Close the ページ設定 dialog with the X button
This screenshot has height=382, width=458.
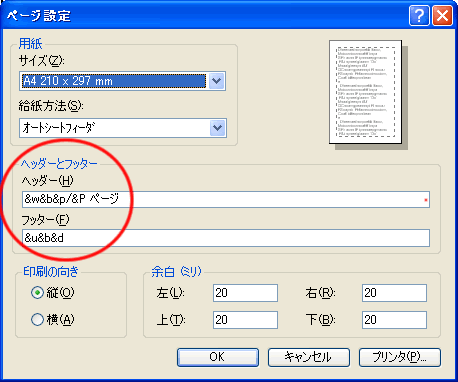coord(442,15)
